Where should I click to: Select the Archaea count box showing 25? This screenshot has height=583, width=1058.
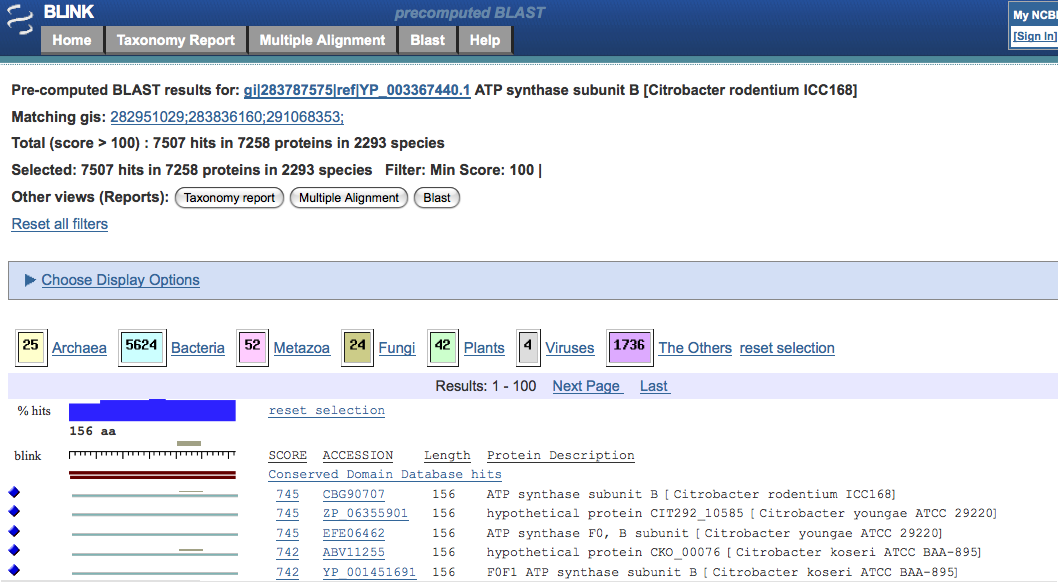tap(31, 347)
